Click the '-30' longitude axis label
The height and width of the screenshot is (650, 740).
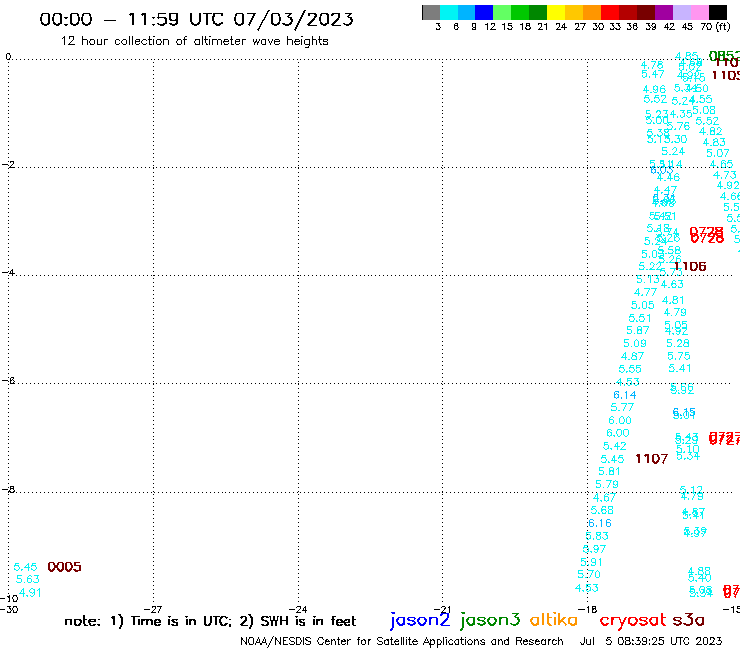point(9,609)
